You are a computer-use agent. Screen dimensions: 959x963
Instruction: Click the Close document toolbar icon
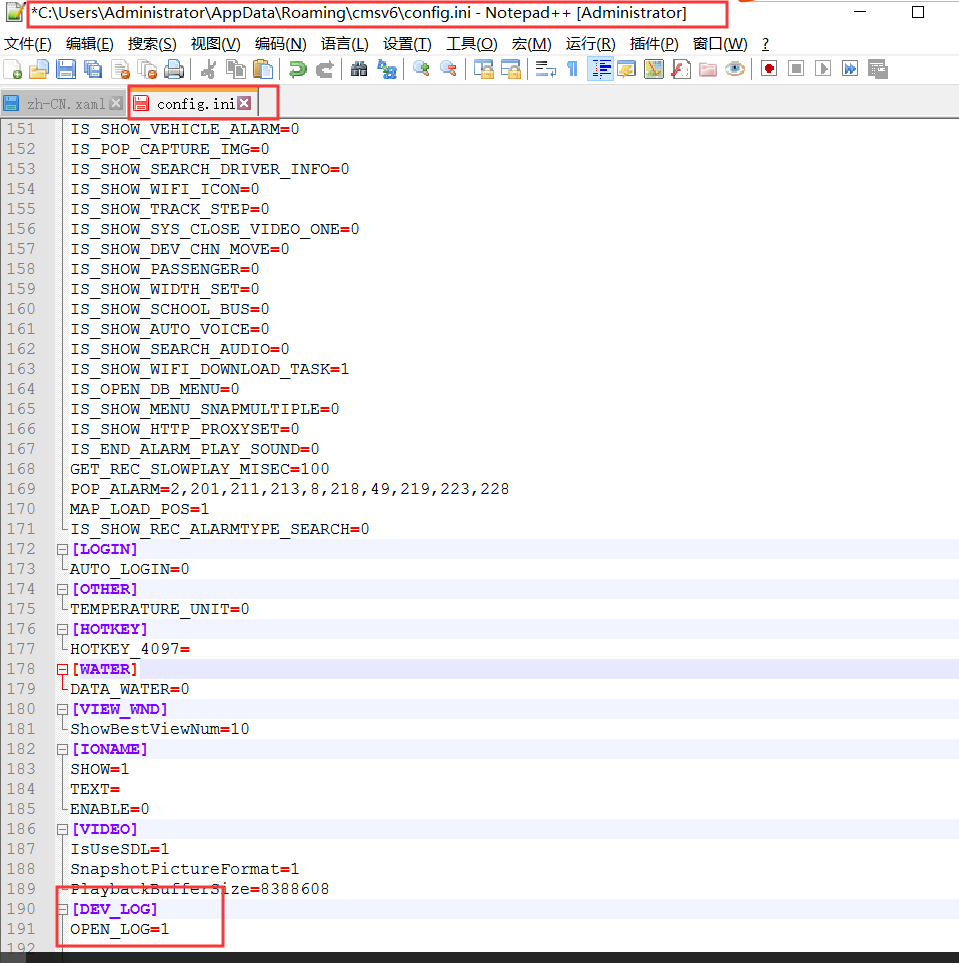[120, 69]
